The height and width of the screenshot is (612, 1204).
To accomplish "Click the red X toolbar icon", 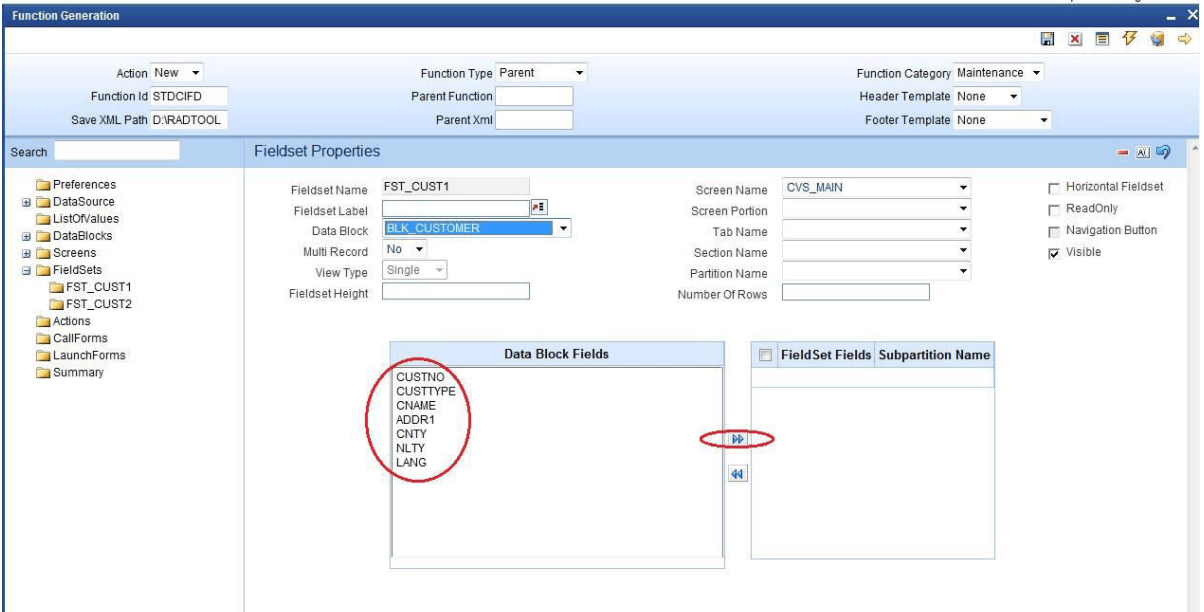I will pyautogui.click(x=1074, y=39).
